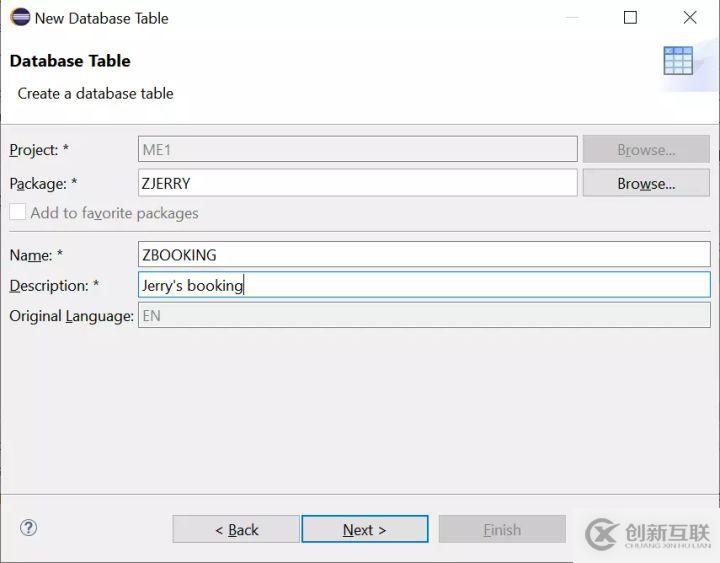Click the 'Project: *' label

coord(39,150)
